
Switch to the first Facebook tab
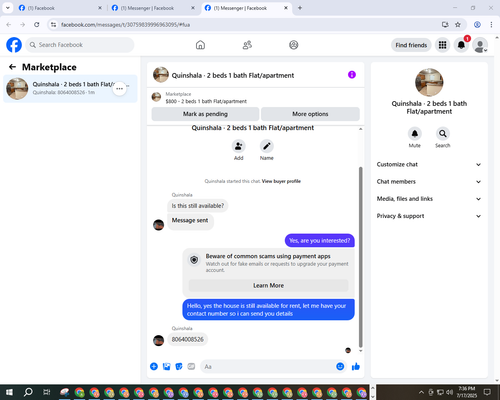point(60,8)
